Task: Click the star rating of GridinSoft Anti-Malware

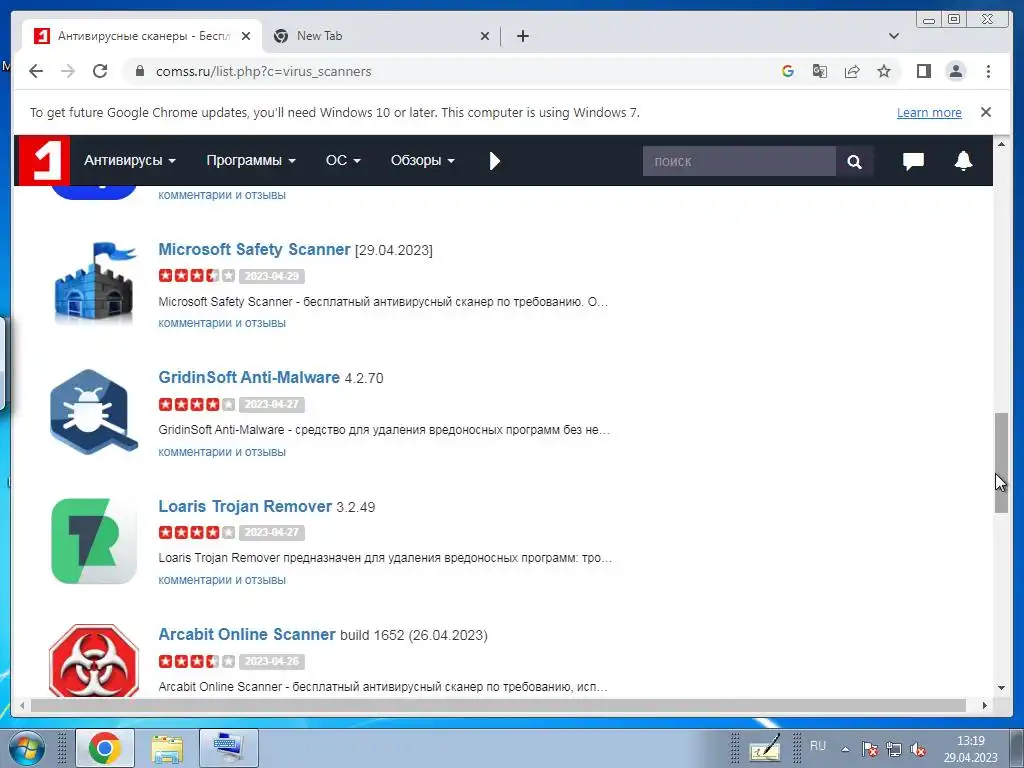Action: point(197,404)
